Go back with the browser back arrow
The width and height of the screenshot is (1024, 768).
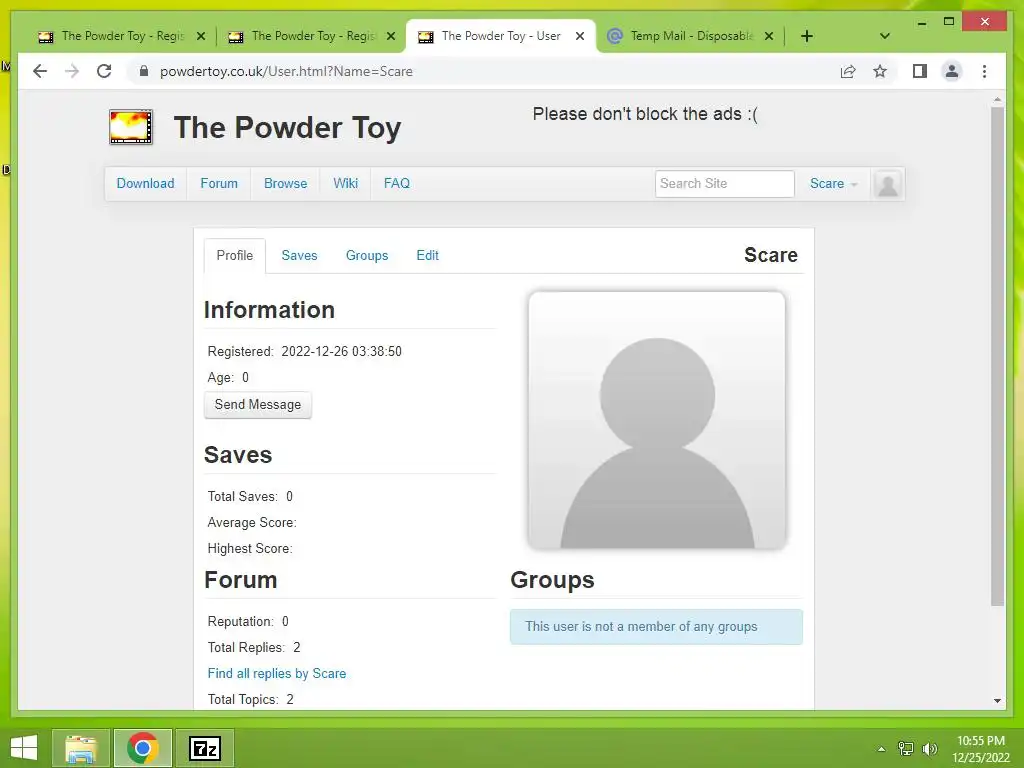point(40,71)
